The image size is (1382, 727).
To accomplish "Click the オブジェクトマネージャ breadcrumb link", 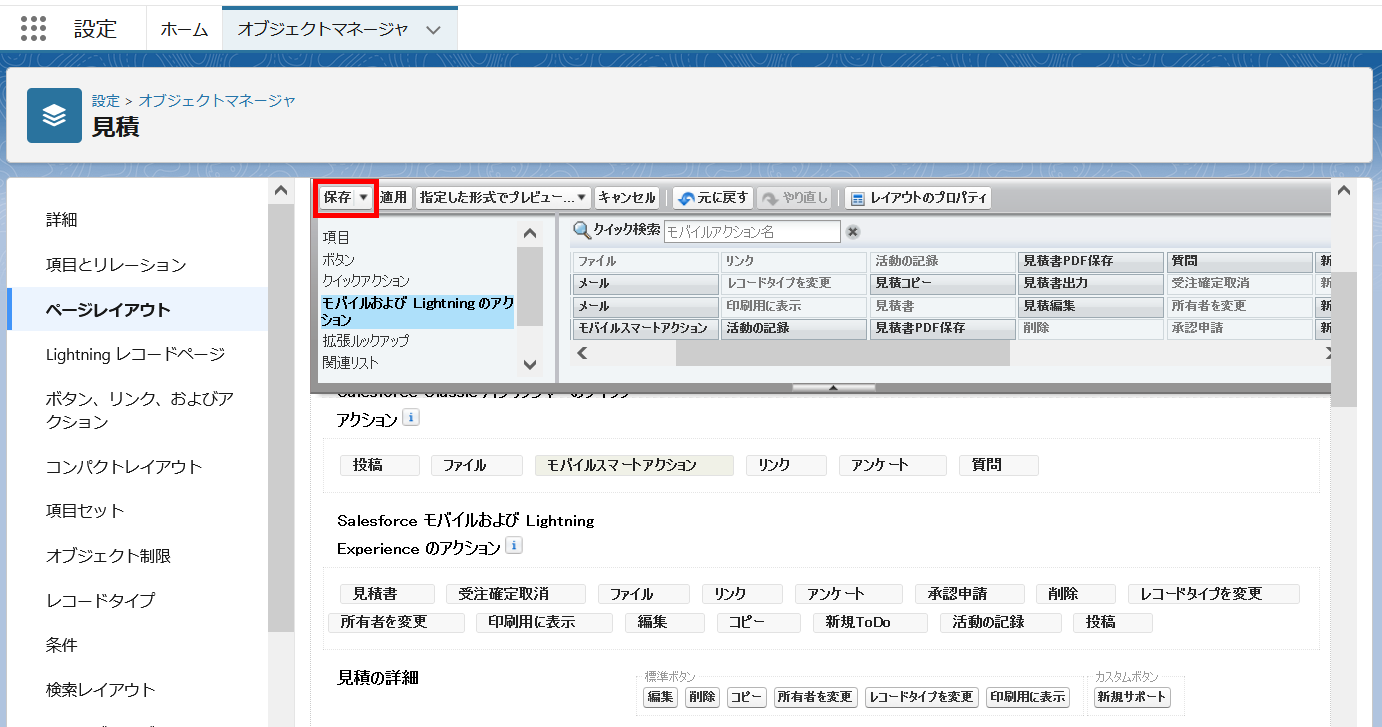I will (x=217, y=100).
